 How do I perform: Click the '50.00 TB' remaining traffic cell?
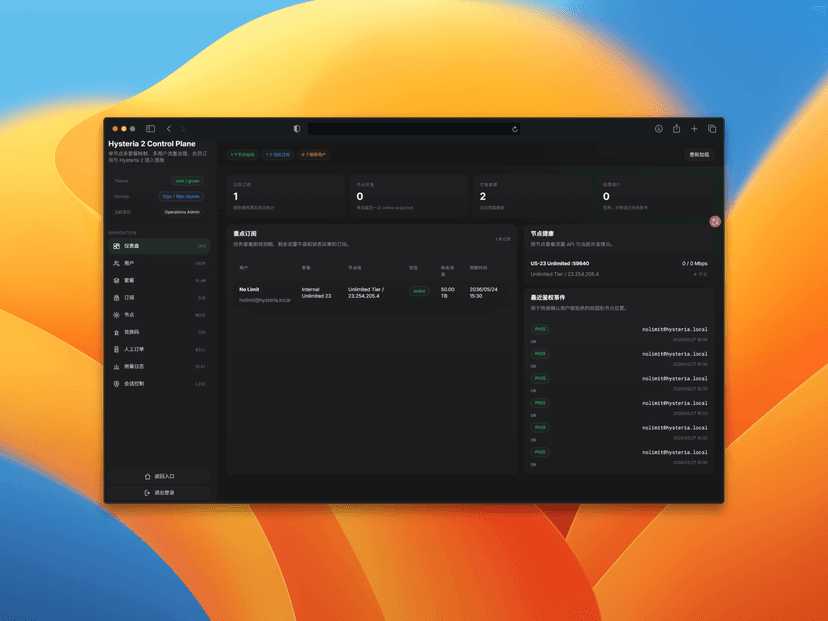tap(447, 293)
